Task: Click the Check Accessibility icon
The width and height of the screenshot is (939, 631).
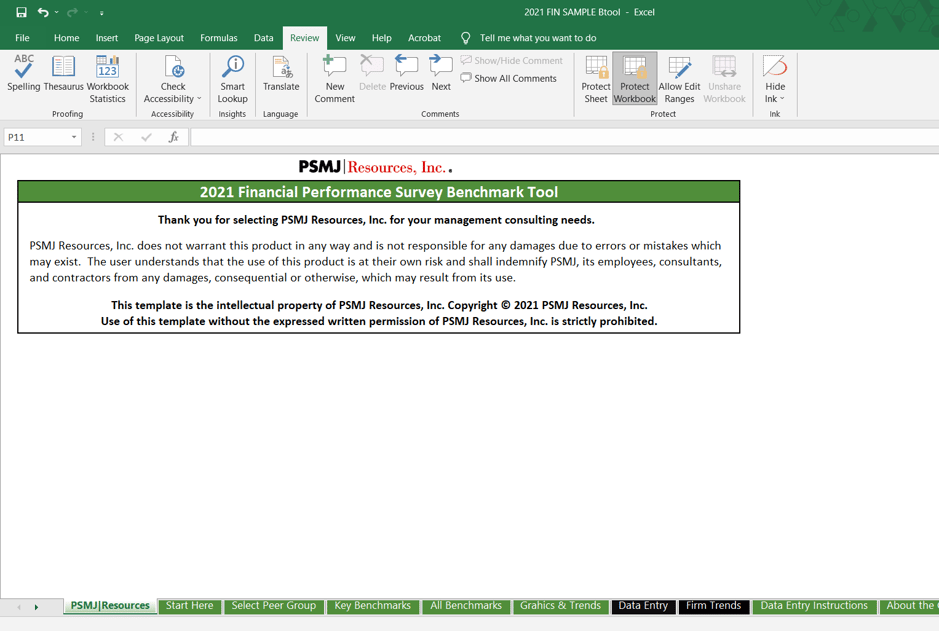Action: click(x=173, y=67)
